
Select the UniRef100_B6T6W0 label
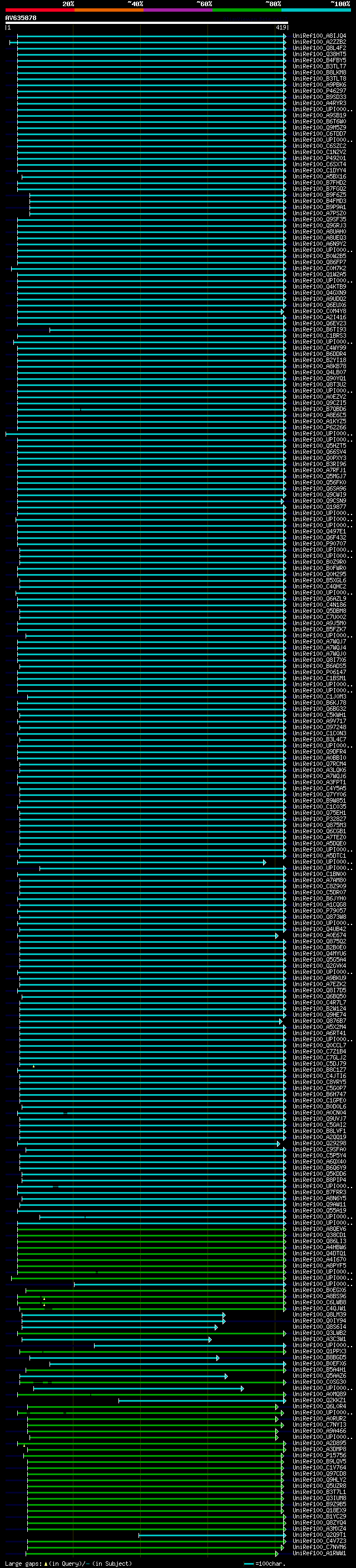(x=319, y=121)
